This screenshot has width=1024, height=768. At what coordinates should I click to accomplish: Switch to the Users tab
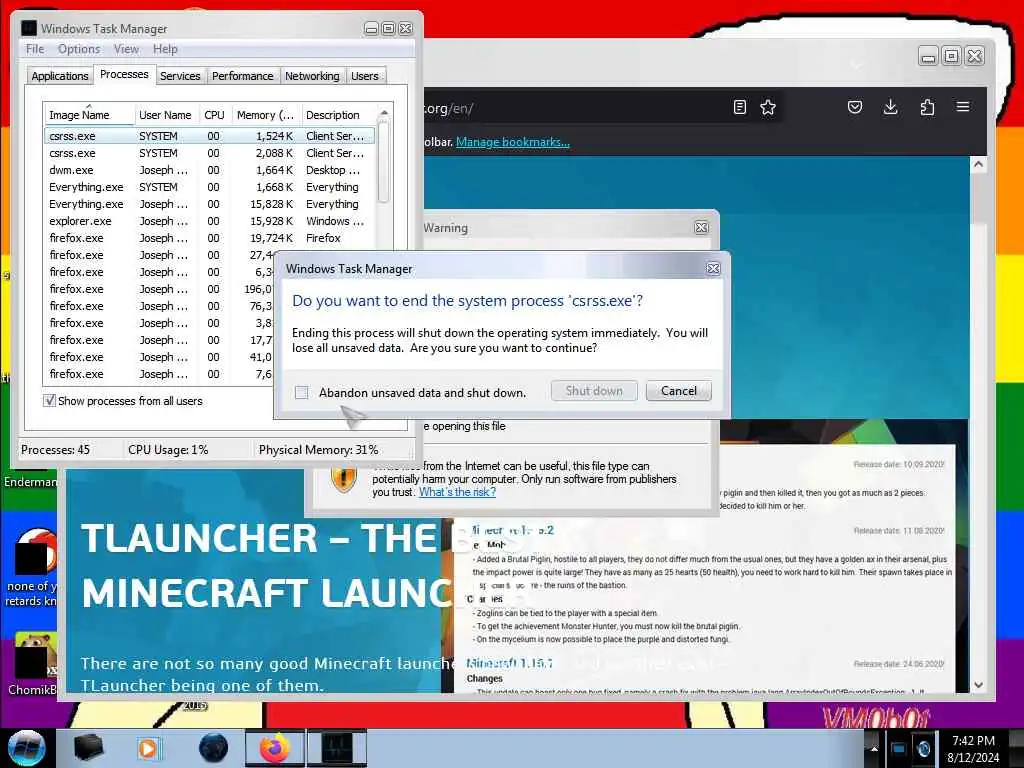pyautogui.click(x=364, y=76)
